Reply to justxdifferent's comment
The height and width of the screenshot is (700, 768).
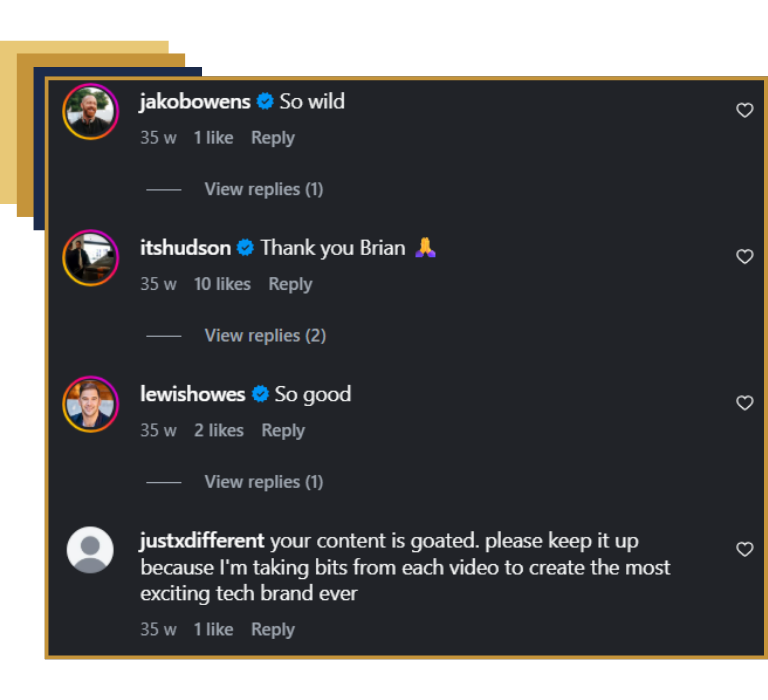(273, 630)
